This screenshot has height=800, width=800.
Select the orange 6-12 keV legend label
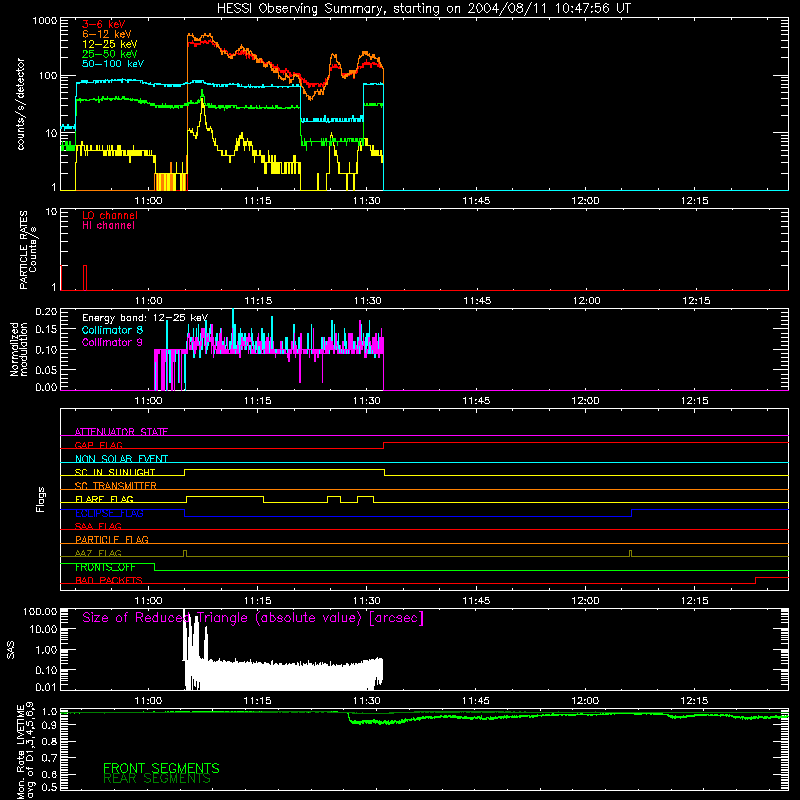pos(106,34)
